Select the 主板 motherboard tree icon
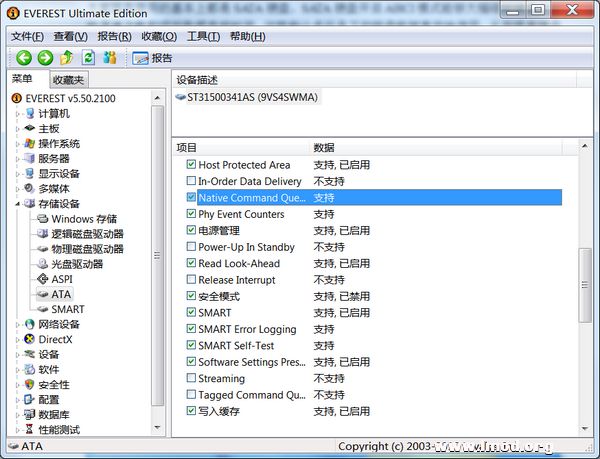 tap(30, 128)
